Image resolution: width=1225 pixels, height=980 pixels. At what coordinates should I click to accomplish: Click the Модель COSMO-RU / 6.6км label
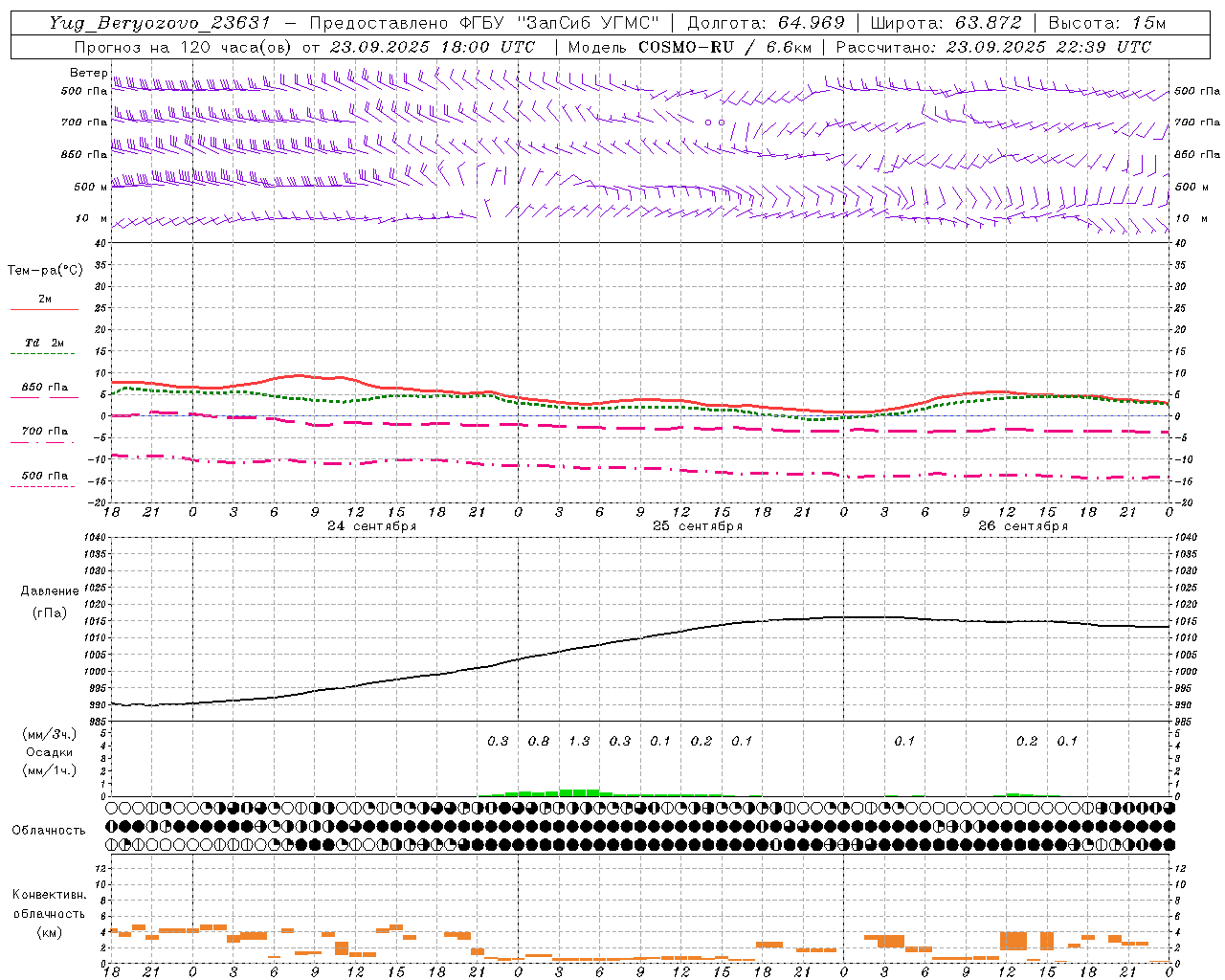click(x=690, y=47)
